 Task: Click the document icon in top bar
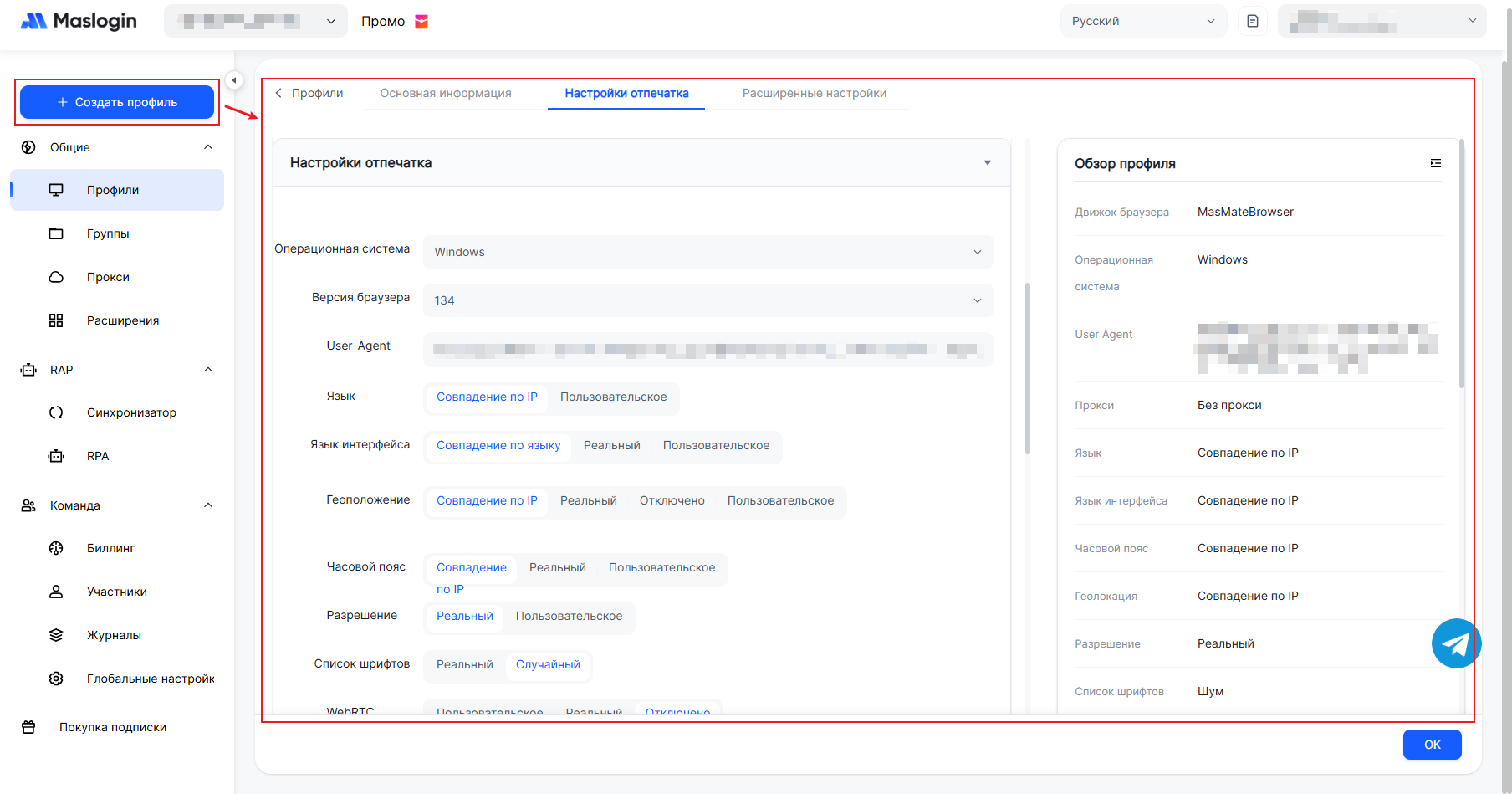tap(1252, 21)
